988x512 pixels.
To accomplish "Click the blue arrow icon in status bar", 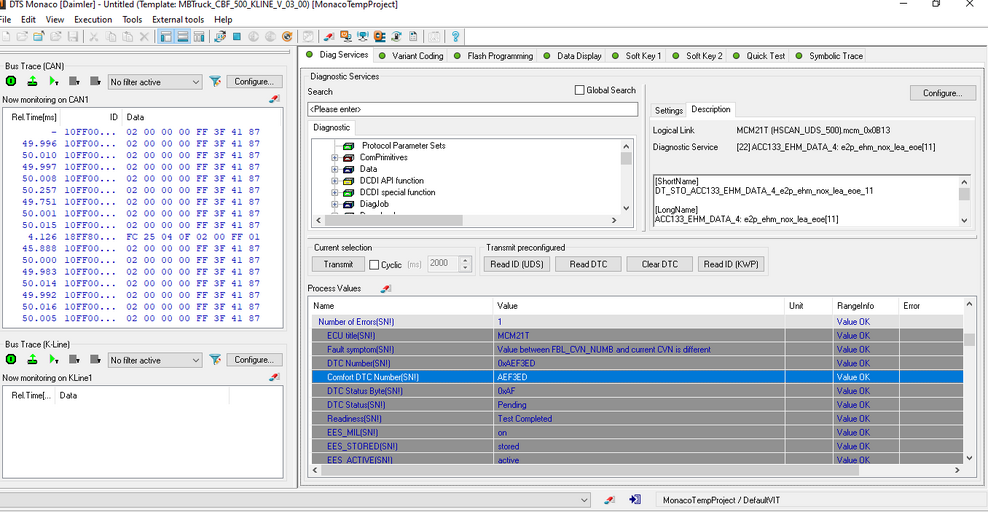I will click(635, 499).
